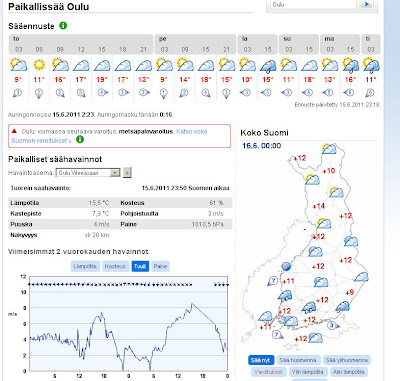Click the search arrow button next to Oulu field

pyautogui.click(x=366, y=4)
